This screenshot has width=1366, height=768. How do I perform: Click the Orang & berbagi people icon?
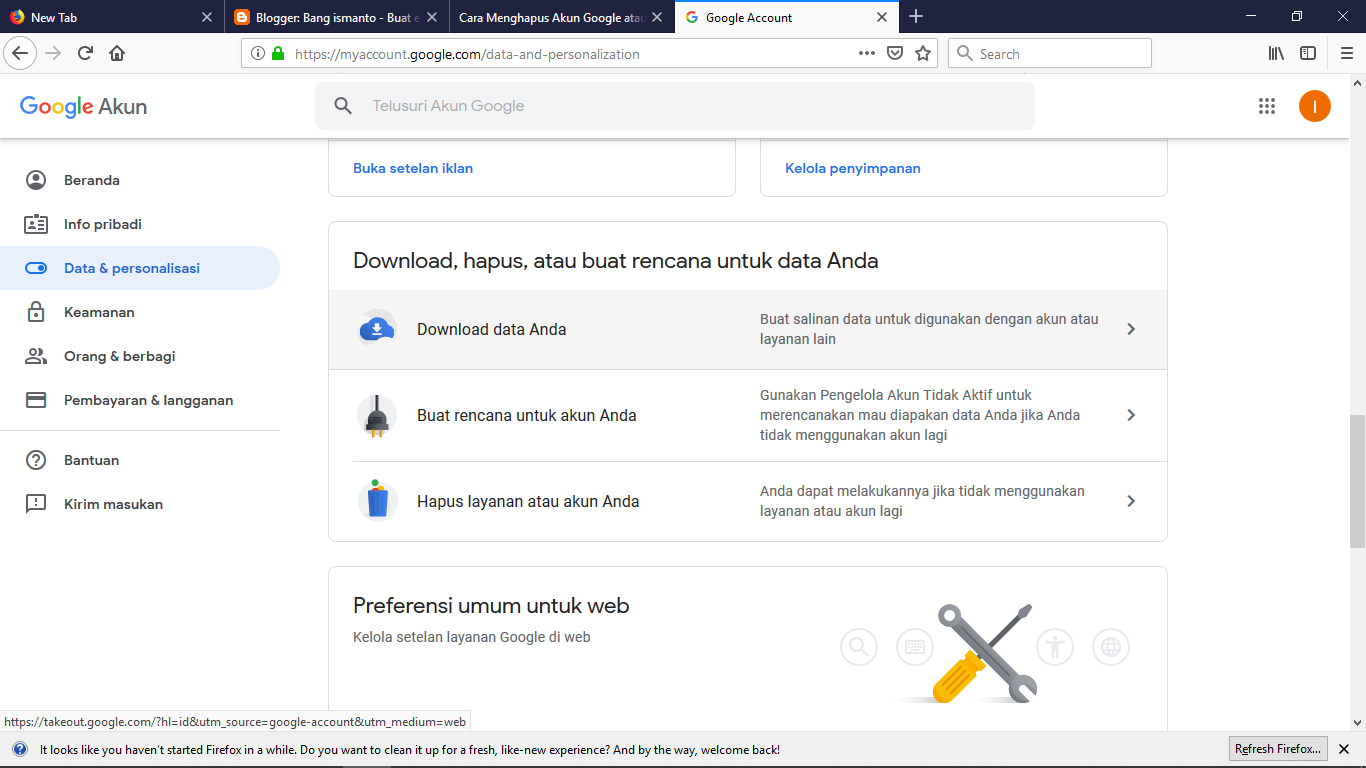[x=36, y=356]
